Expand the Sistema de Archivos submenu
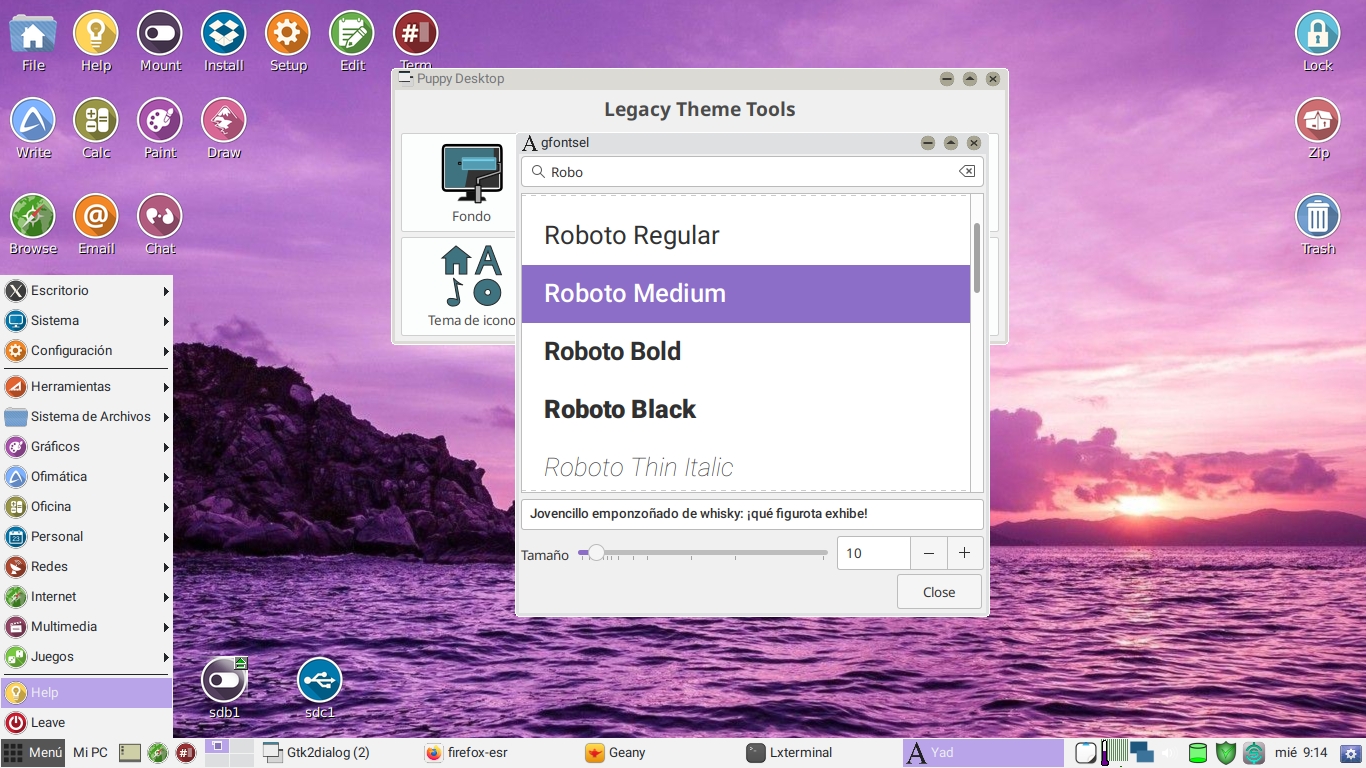The height and width of the screenshot is (768, 1366). pyautogui.click(x=86, y=417)
